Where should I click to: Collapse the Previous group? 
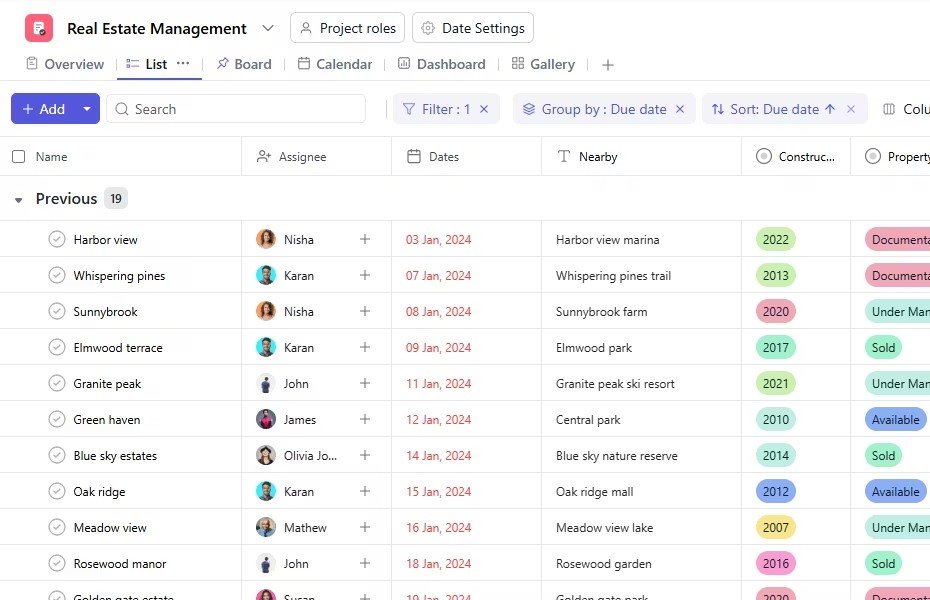pyautogui.click(x=17, y=198)
